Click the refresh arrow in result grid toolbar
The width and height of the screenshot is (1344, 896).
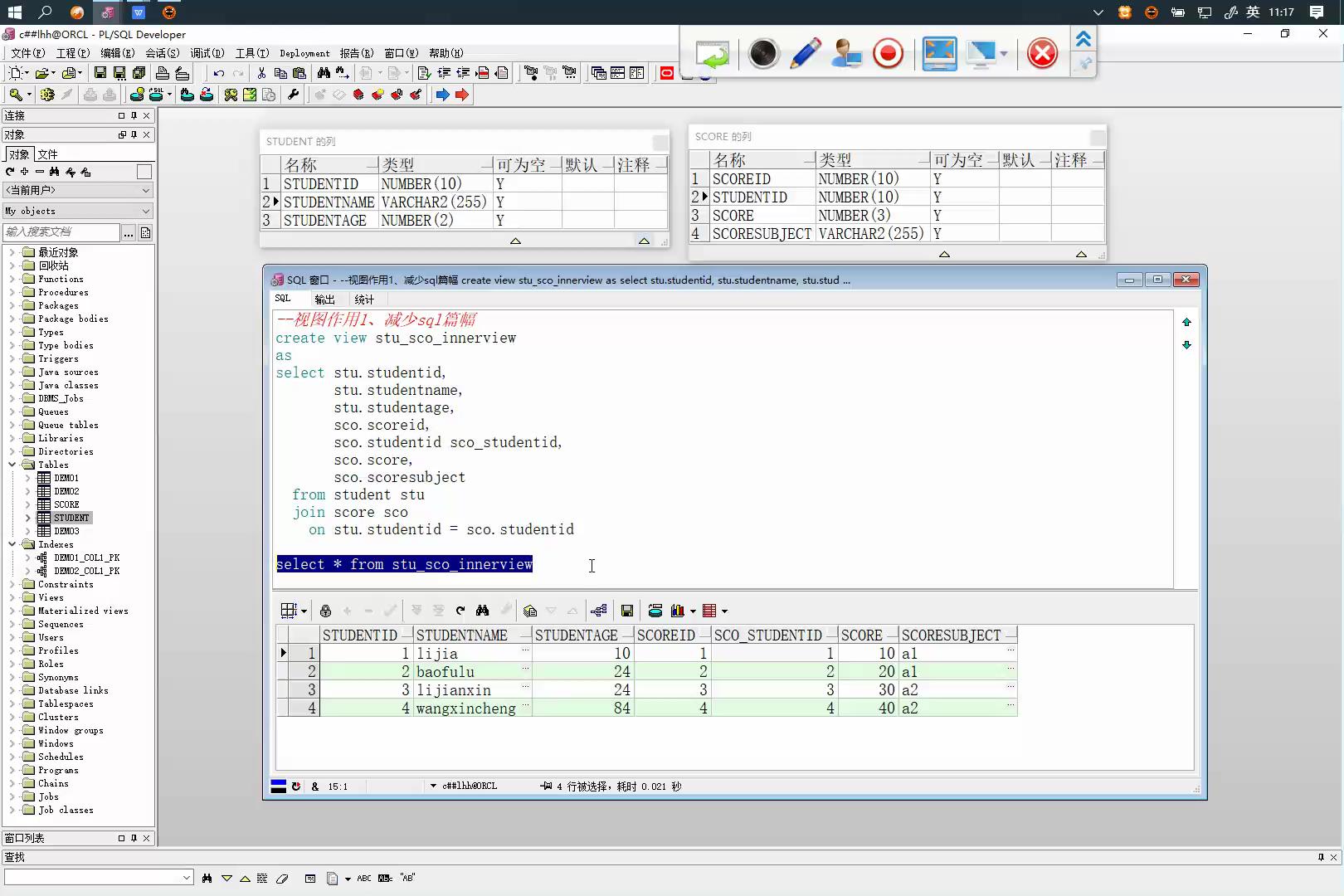(x=460, y=611)
